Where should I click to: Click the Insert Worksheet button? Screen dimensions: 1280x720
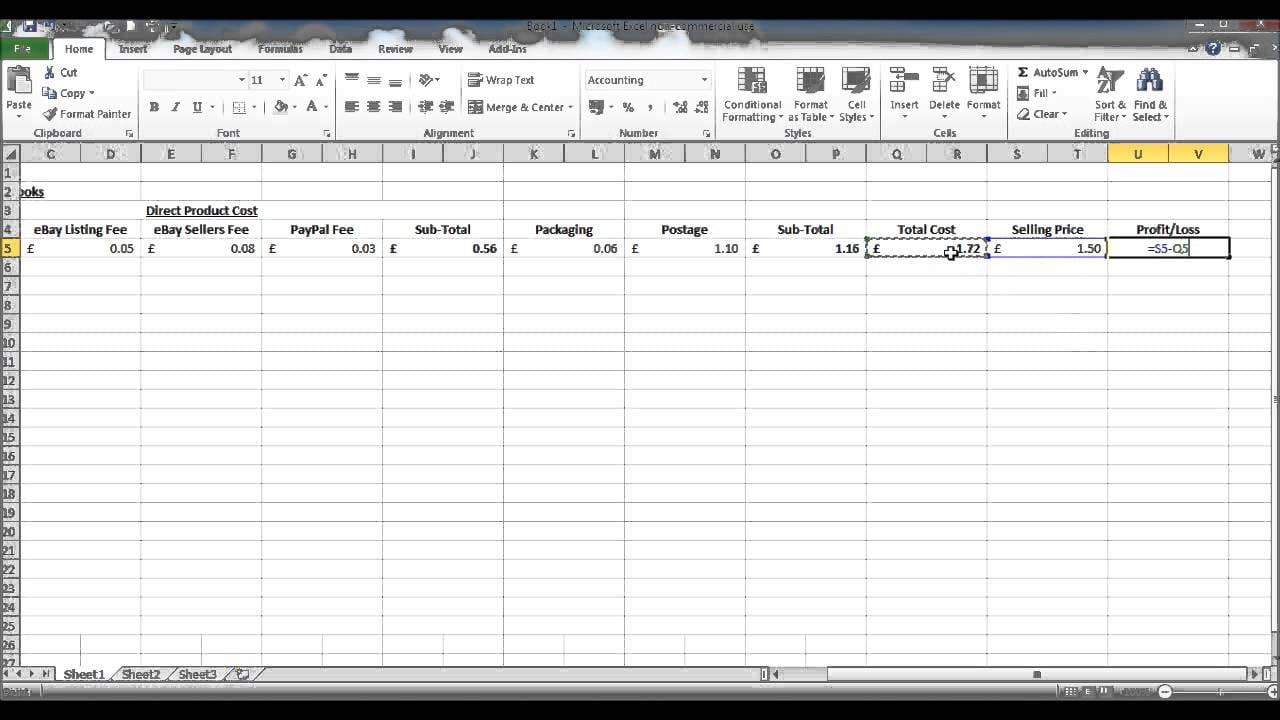(242, 674)
